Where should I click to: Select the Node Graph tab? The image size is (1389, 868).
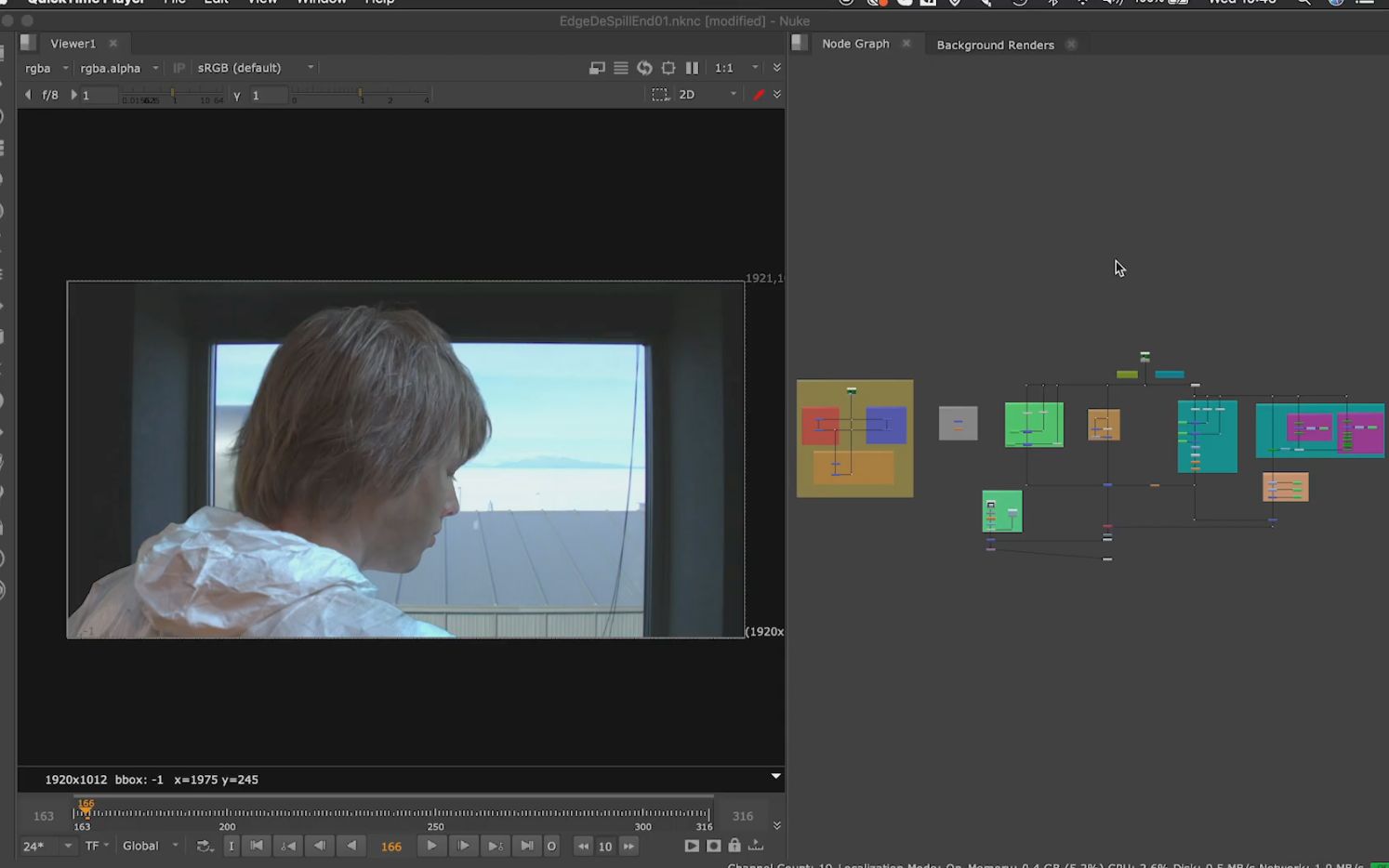coord(855,44)
